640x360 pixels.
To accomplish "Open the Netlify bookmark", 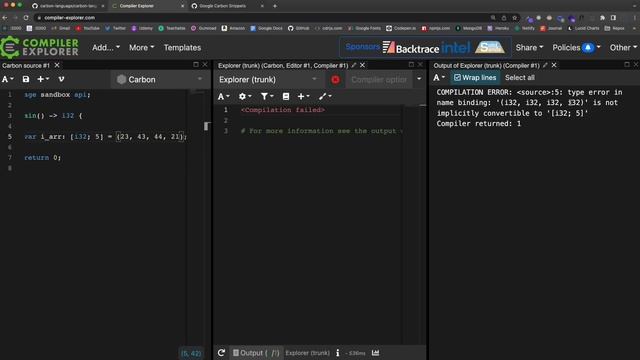I will pyautogui.click(x=524, y=28).
